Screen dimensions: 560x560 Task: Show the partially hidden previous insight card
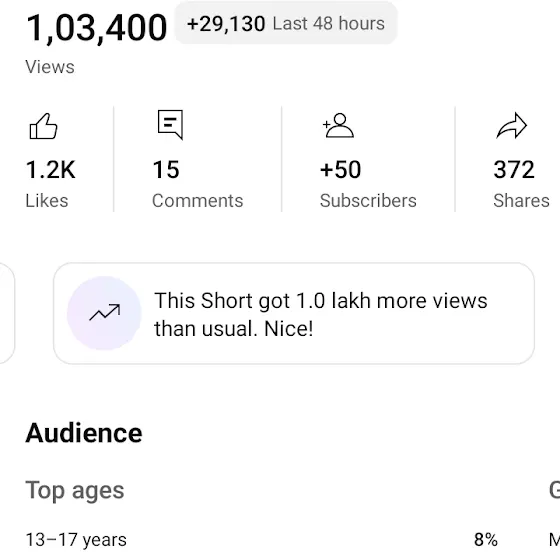(6, 313)
